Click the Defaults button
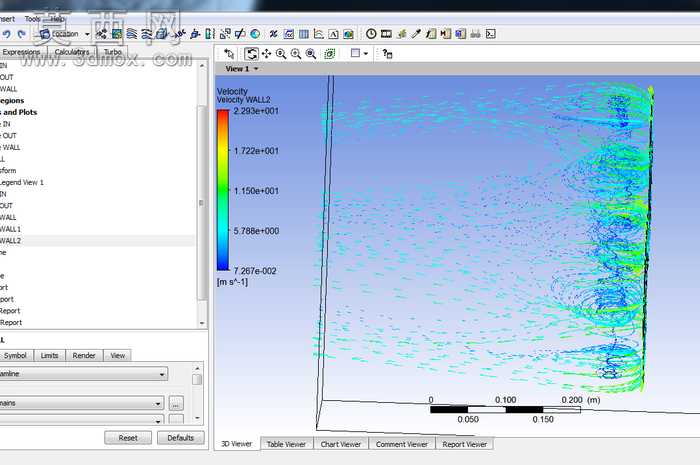 [x=180, y=438]
